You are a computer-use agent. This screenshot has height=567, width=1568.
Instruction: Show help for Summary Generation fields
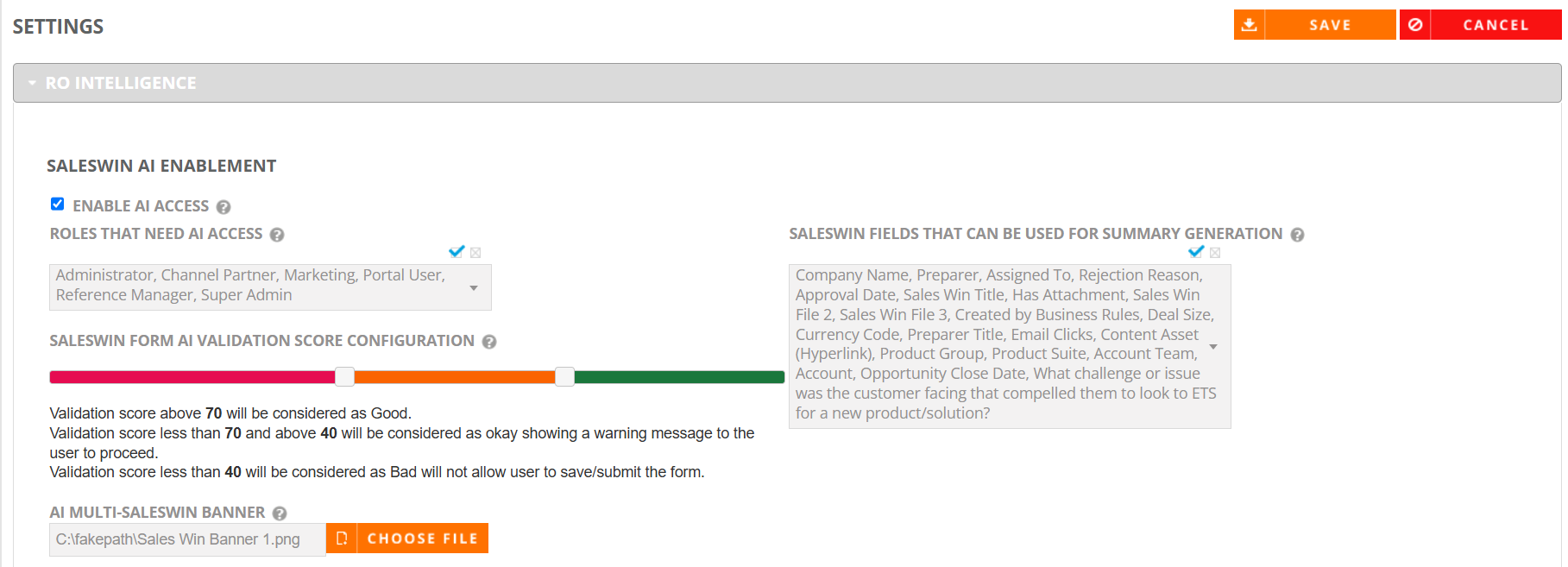(x=1297, y=235)
